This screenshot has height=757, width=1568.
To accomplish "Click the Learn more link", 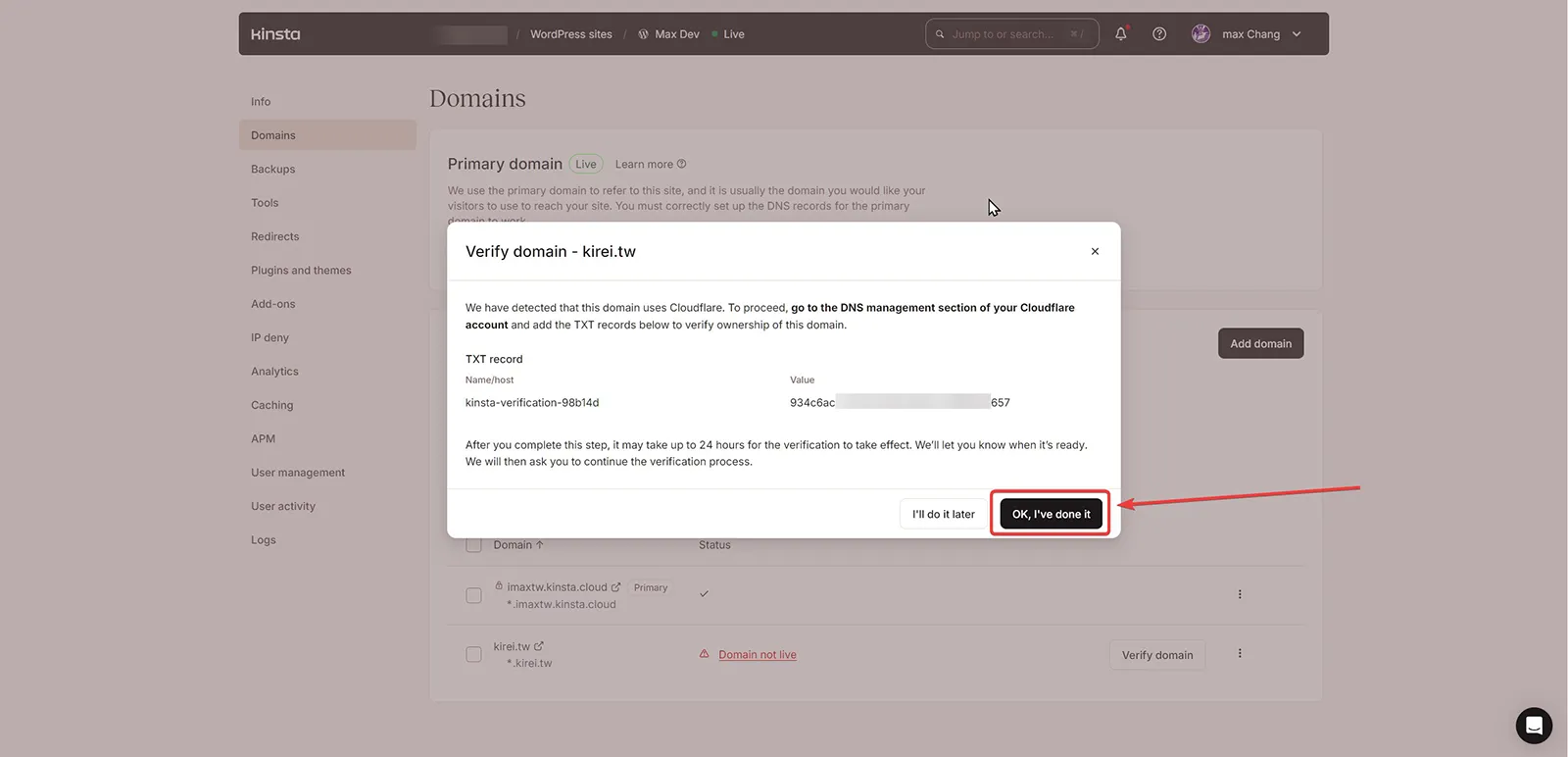I will [x=651, y=164].
